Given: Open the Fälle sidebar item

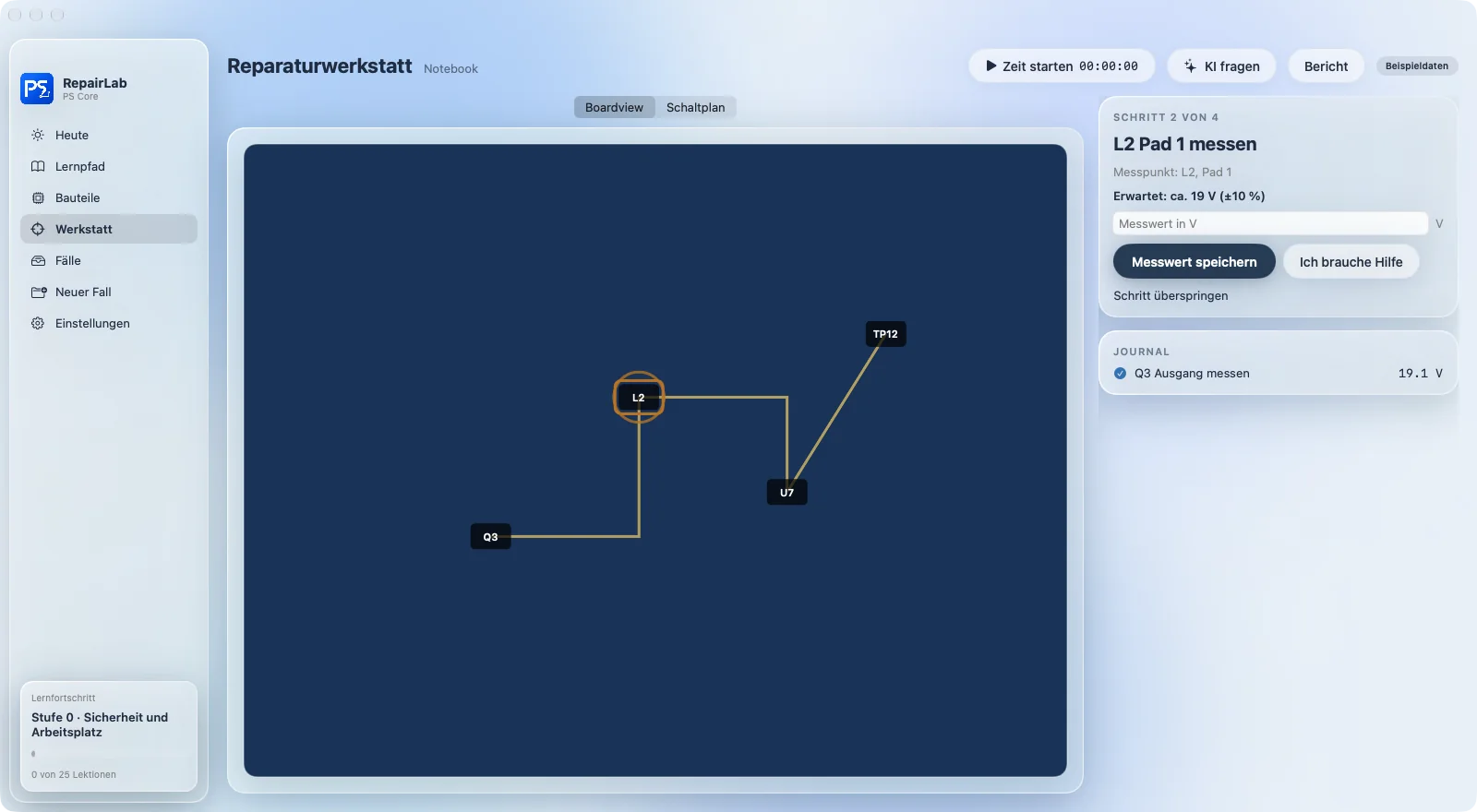Looking at the screenshot, I should [x=109, y=260].
